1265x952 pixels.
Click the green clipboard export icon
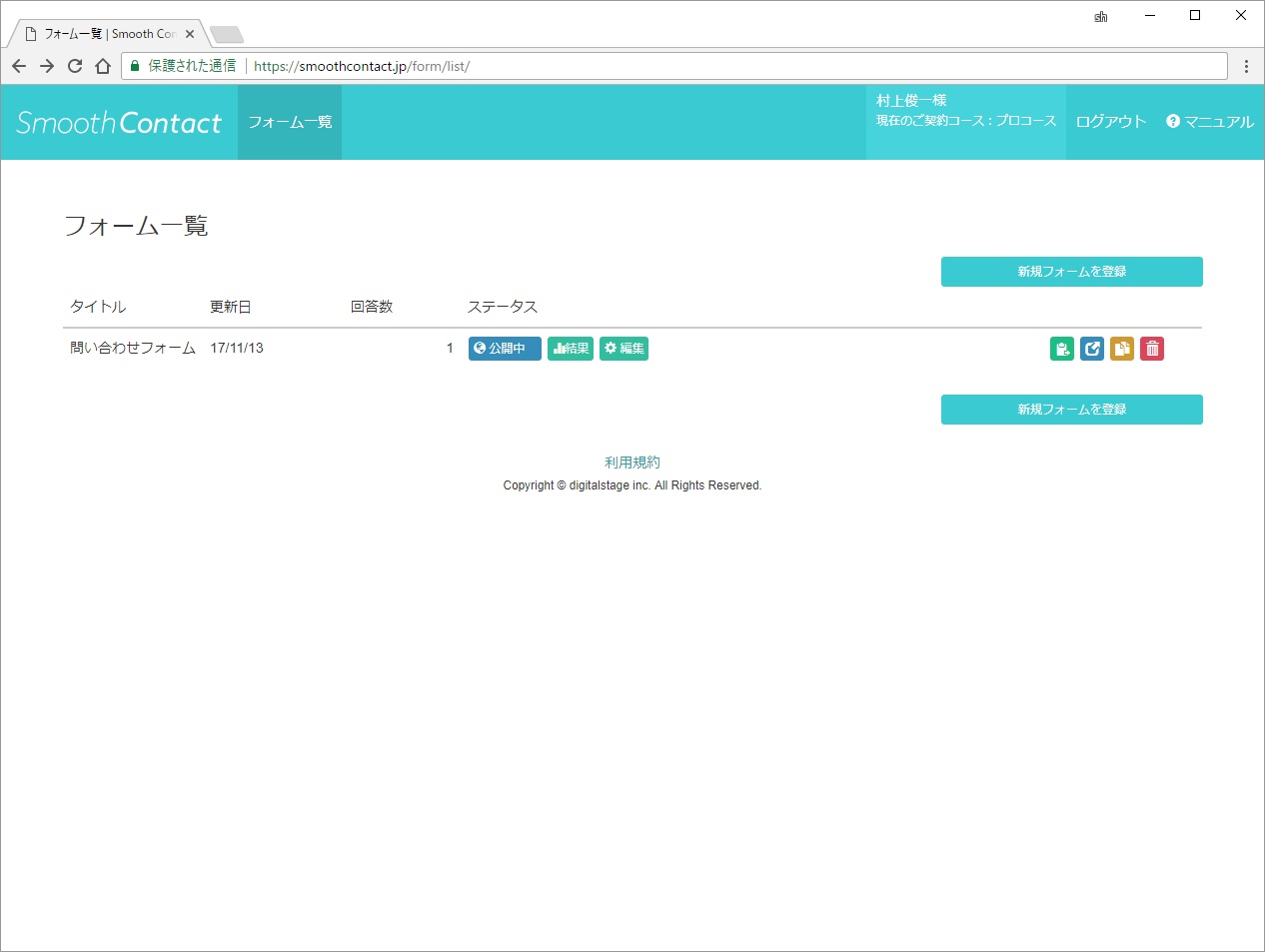(x=1062, y=349)
